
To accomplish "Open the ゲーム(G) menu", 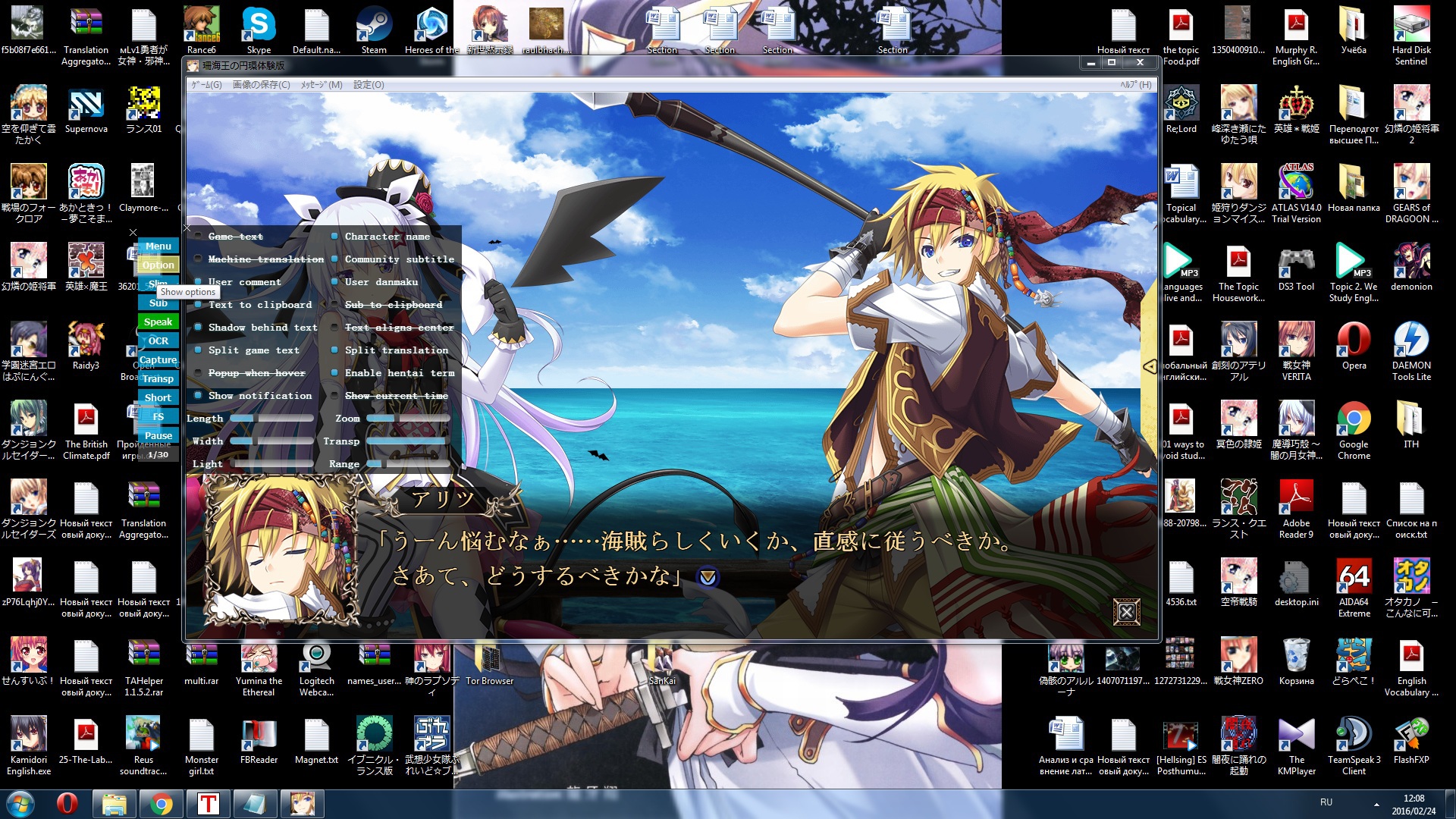I will (x=206, y=85).
